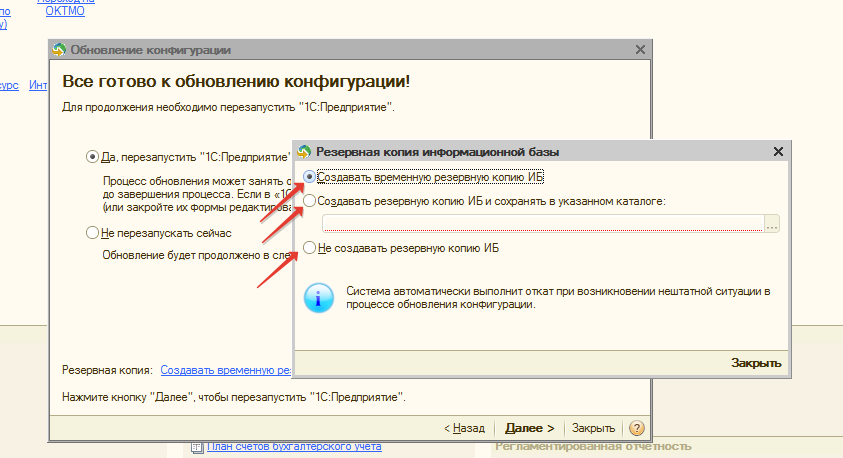Open 'План счетов бухгалтерского учета' link
Image resolution: width=843 pixels, height=458 pixels.
point(294,446)
